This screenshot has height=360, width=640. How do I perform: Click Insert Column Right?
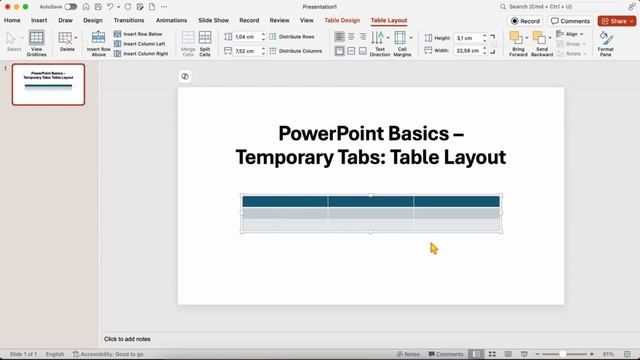141,53
